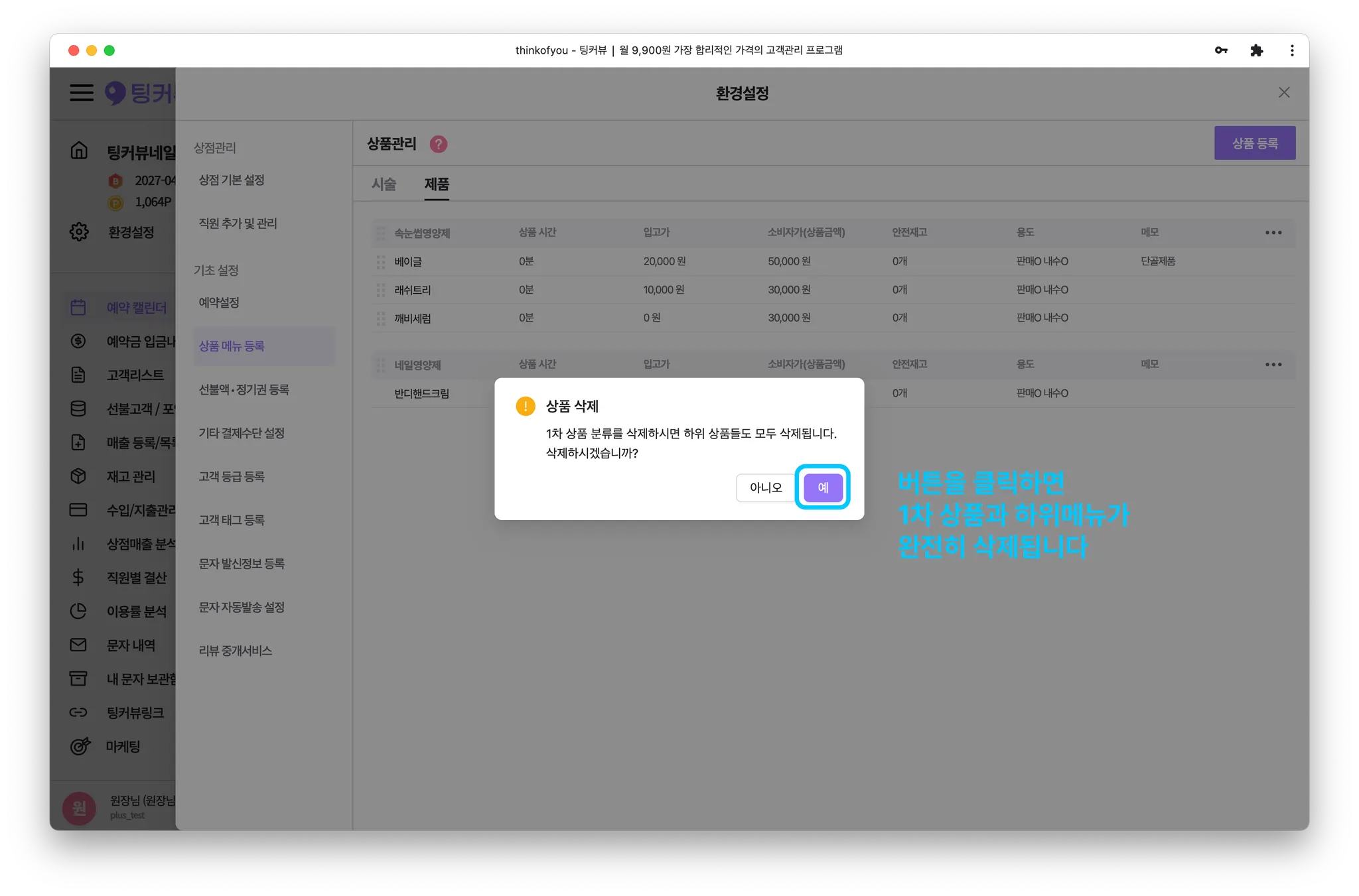Click the 상품 등록 button

click(1254, 143)
